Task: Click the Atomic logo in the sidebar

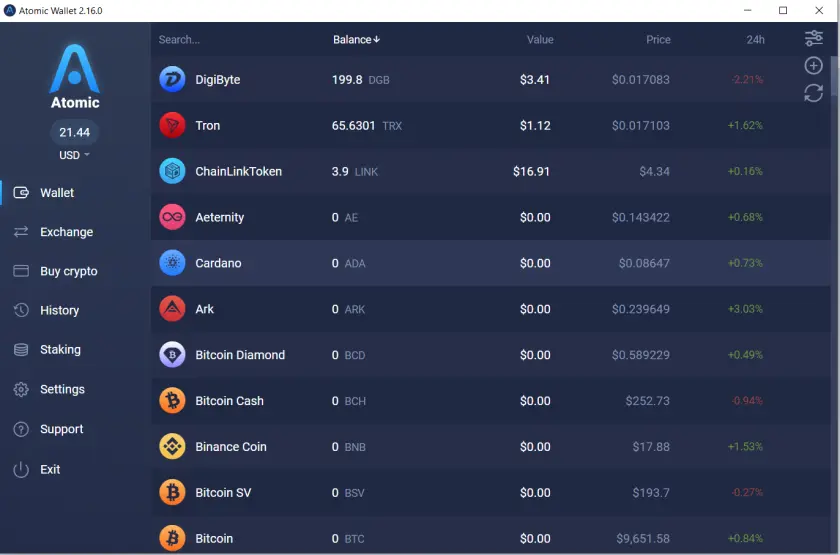Action: tap(74, 77)
